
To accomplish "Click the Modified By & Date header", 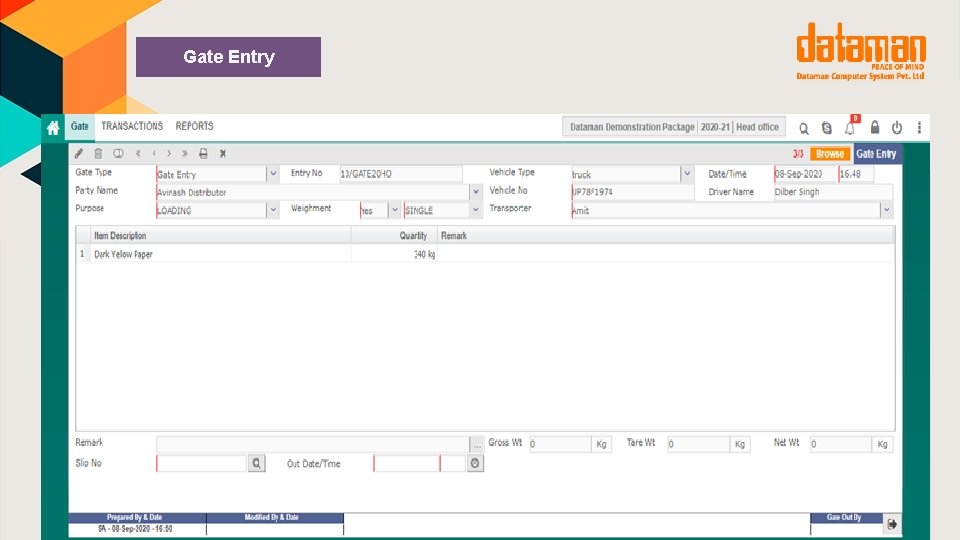I will (275, 517).
